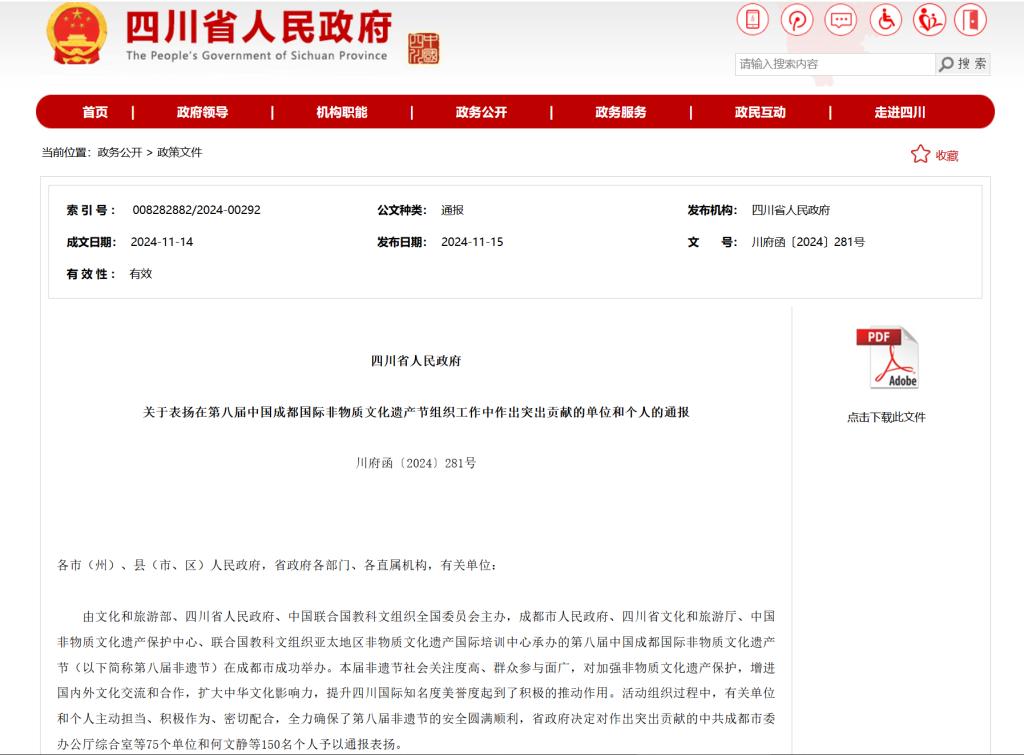
Task: Click the English subtitle The People's Government
Action: pos(257,56)
